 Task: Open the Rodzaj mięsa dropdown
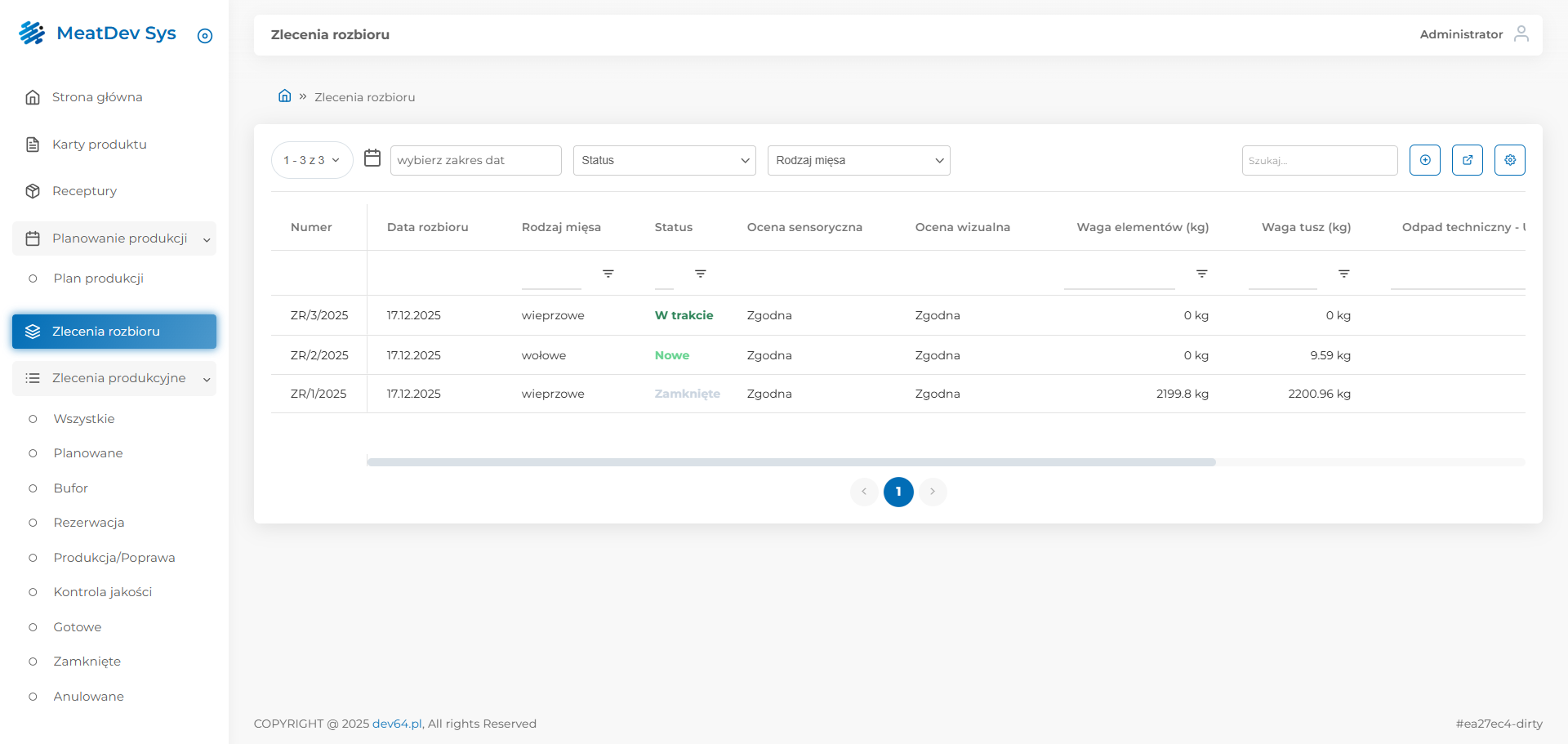[858, 160]
